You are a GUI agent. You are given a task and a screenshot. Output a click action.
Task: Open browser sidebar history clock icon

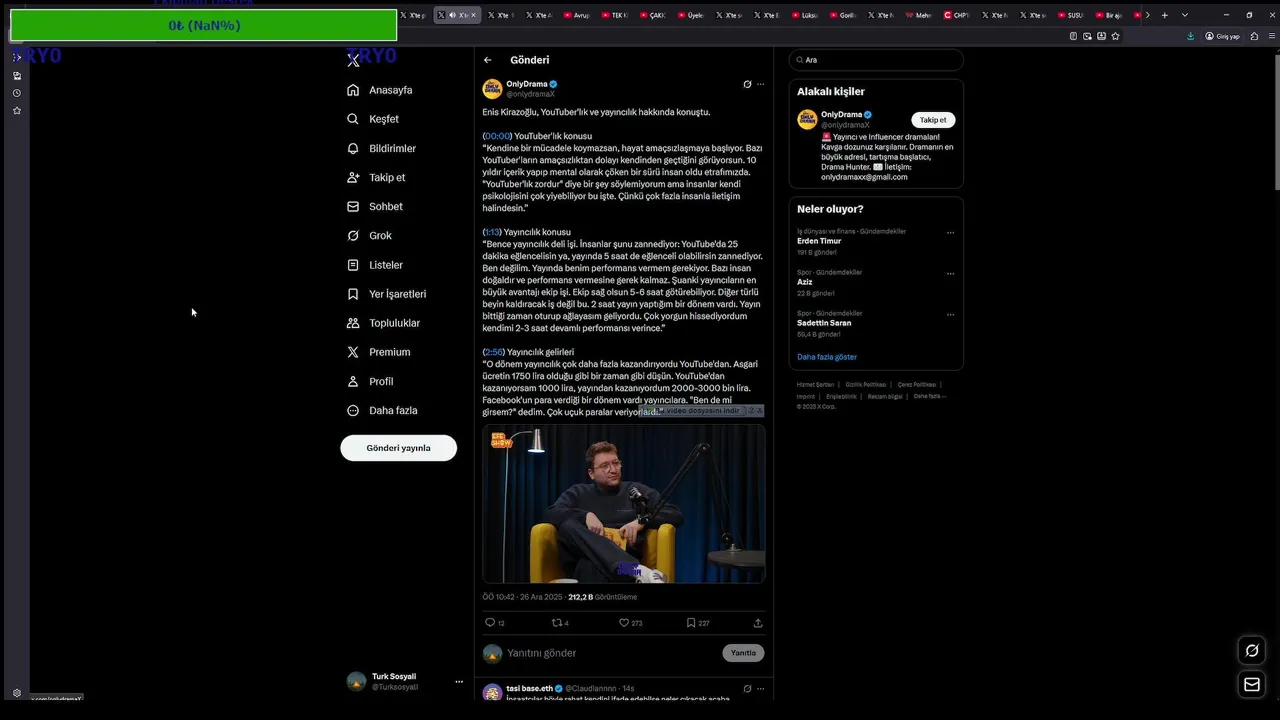point(16,93)
